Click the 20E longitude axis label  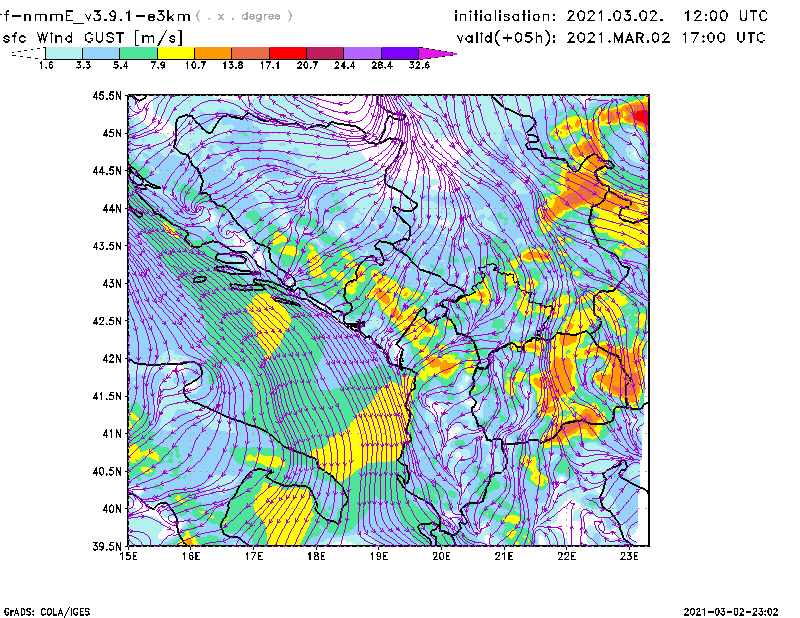tap(441, 556)
